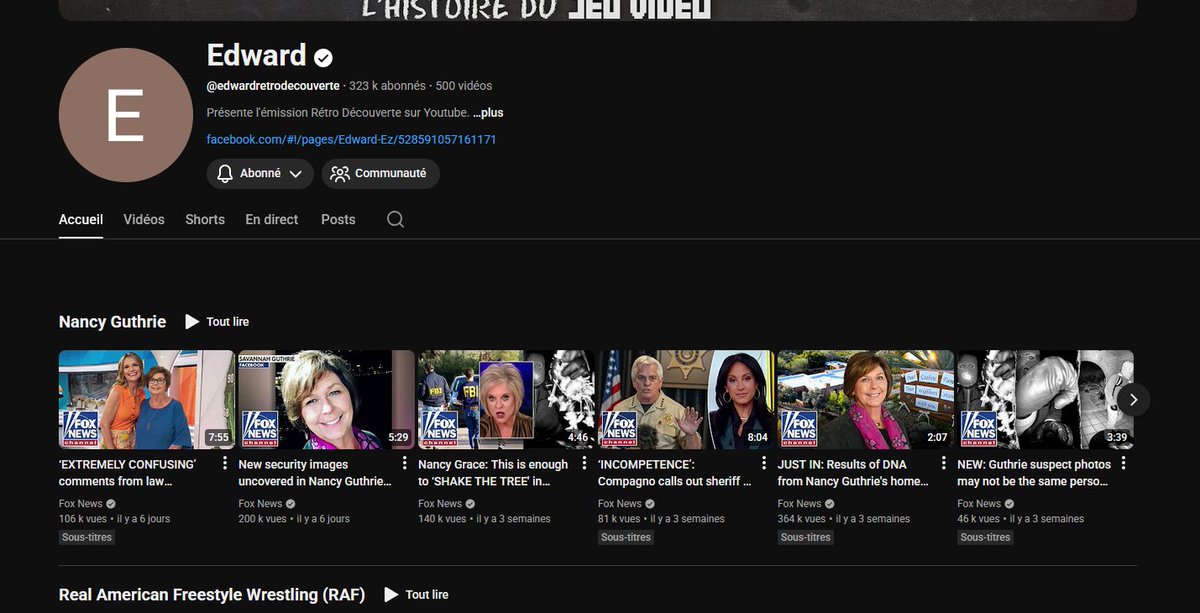Viewport: 1200px width, 613px height.
Task: Click Edward's channel avatar with letter E
Action: pos(125,115)
